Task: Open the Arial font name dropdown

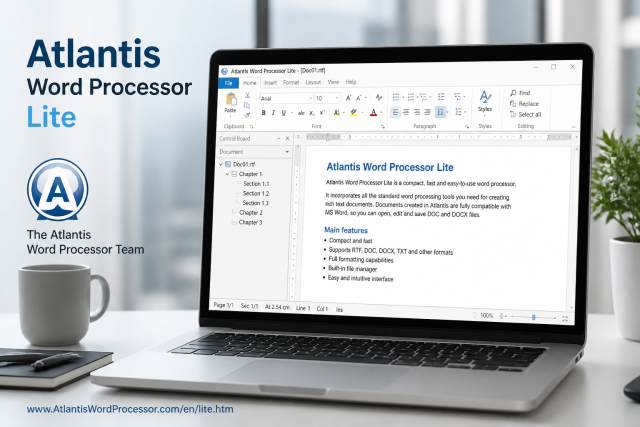Action: tap(286, 98)
